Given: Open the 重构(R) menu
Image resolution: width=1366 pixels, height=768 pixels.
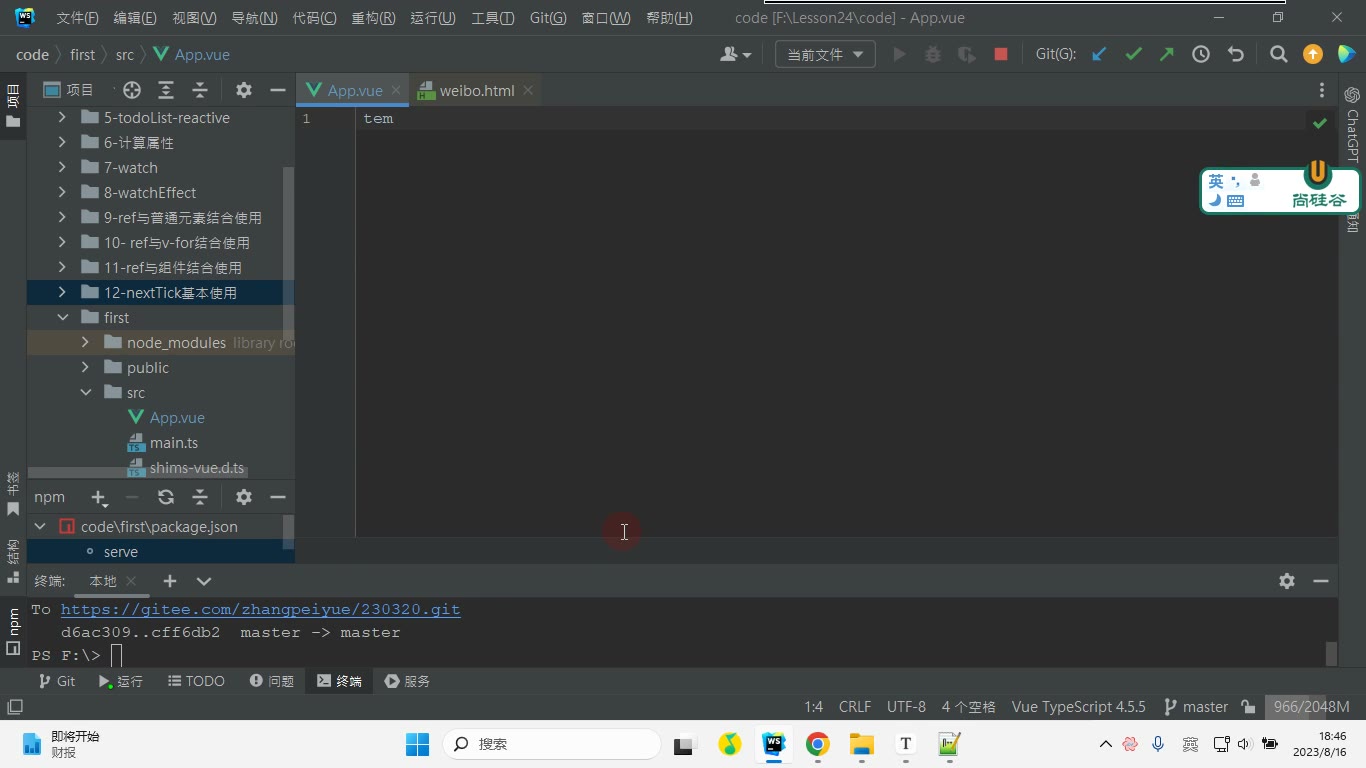Looking at the screenshot, I should tap(373, 18).
